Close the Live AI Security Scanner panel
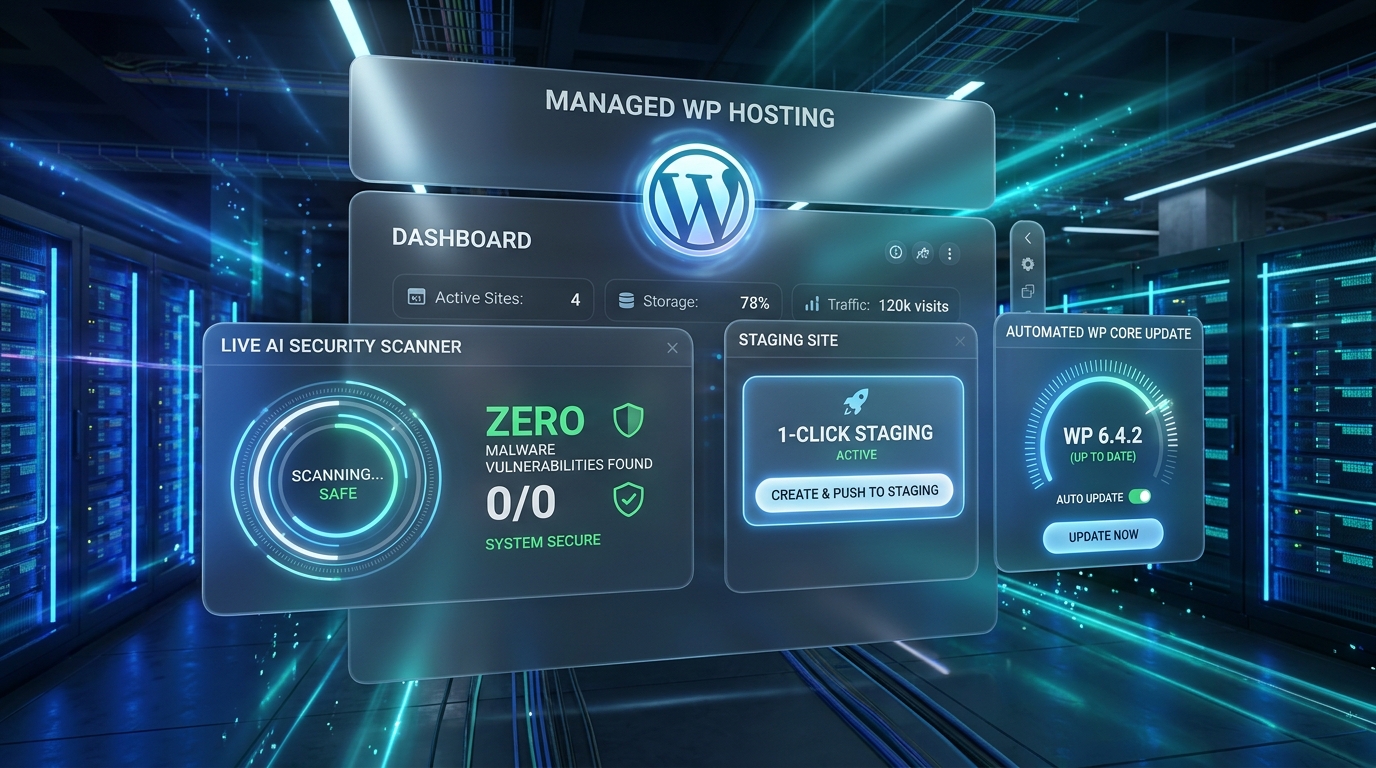The width and height of the screenshot is (1376, 768). tap(672, 348)
